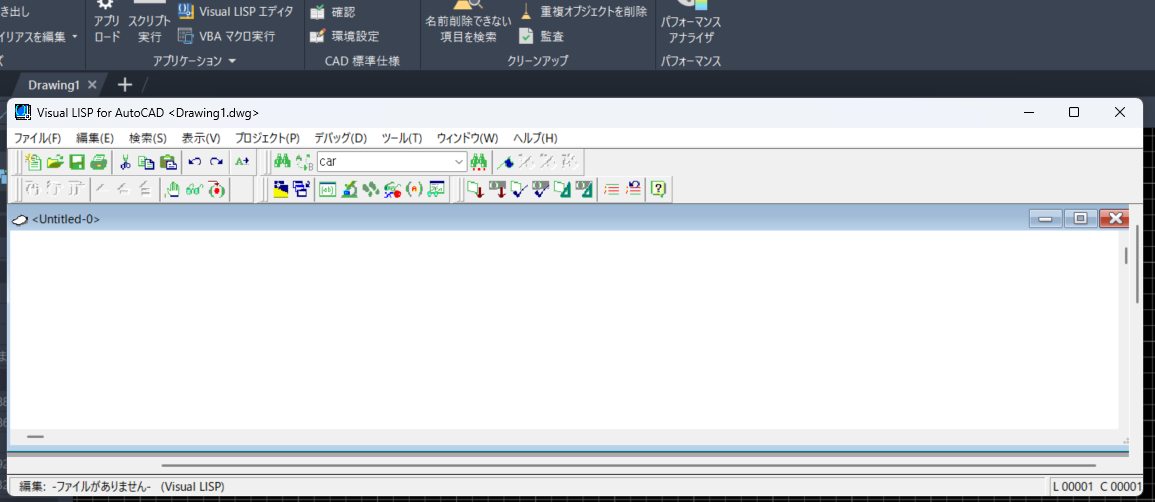Load the active edit window with the red arrow icon

[476, 189]
